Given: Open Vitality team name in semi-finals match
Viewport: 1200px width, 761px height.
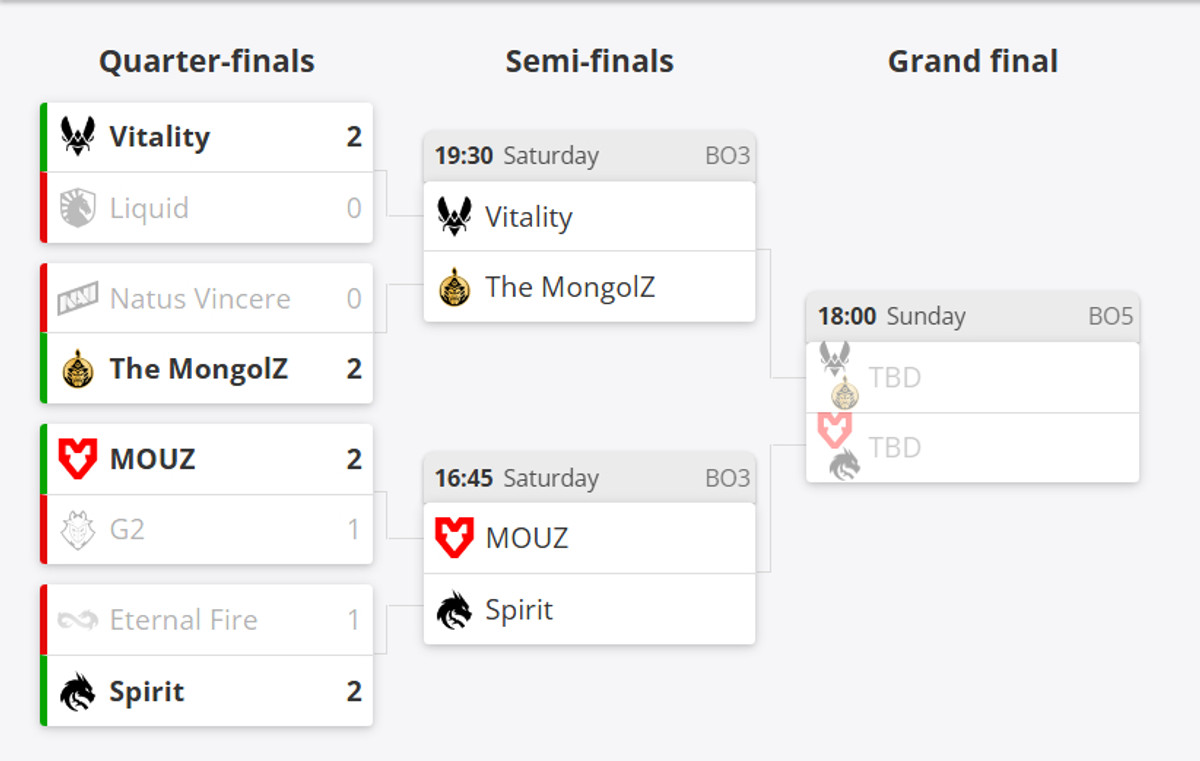Looking at the screenshot, I should [528, 217].
